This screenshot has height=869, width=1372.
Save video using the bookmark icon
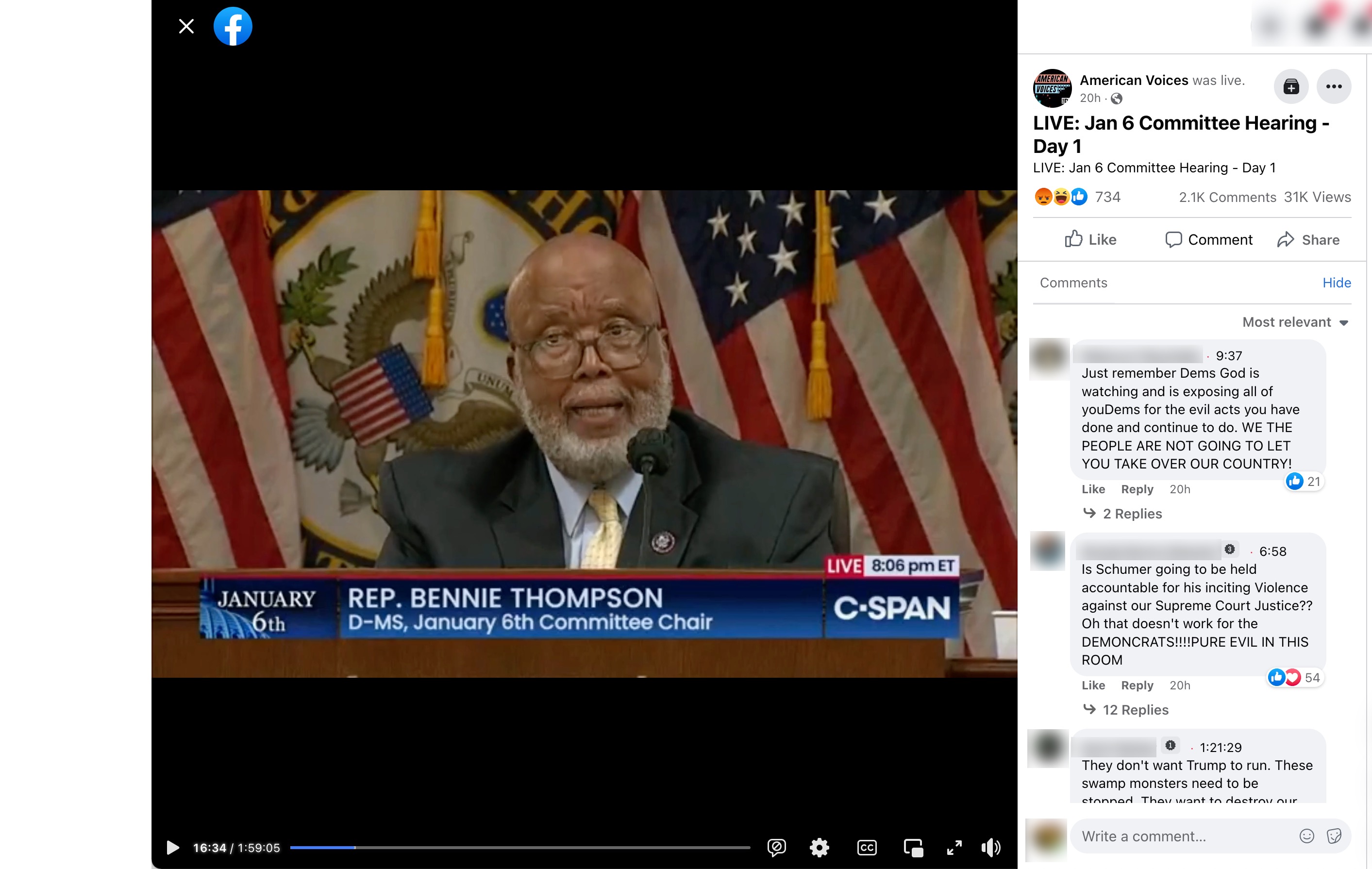point(1291,86)
